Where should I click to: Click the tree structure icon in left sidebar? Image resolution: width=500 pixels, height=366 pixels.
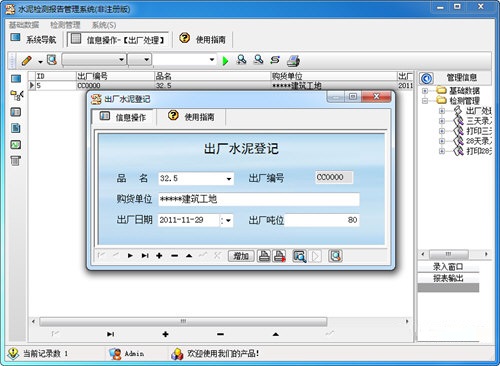[17, 95]
